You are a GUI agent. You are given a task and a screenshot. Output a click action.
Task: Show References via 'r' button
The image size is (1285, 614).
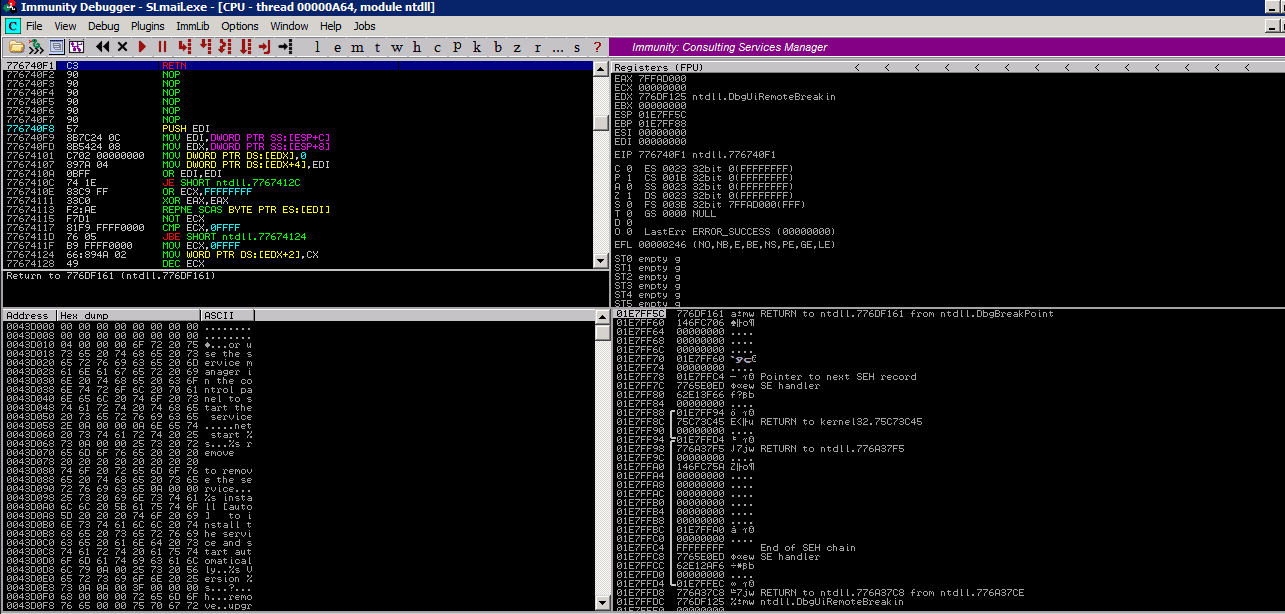(x=538, y=47)
